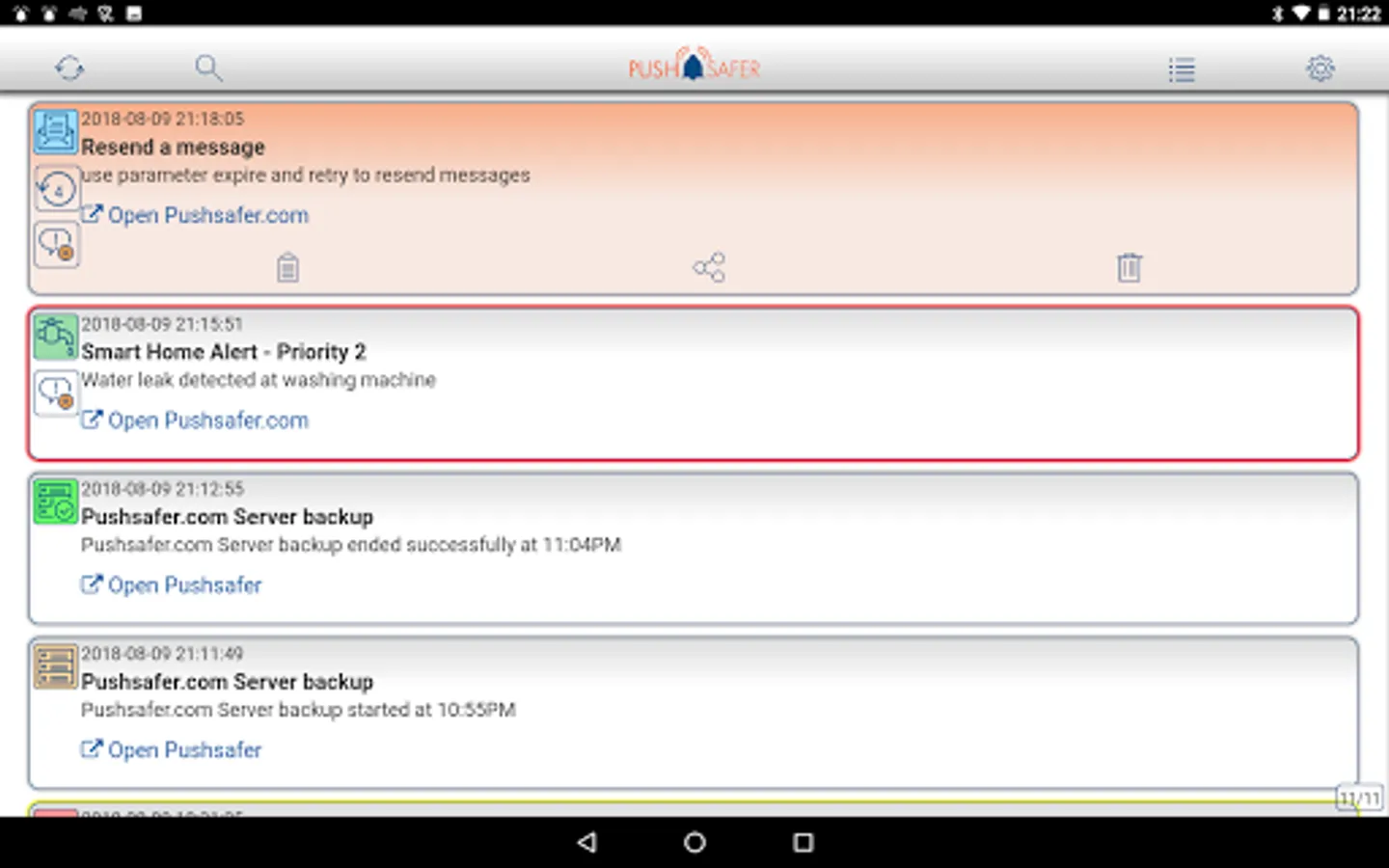
Task: Tap the Smart Home Alert faucet icon
Action: pyautogui.click(x=56, y=337)
